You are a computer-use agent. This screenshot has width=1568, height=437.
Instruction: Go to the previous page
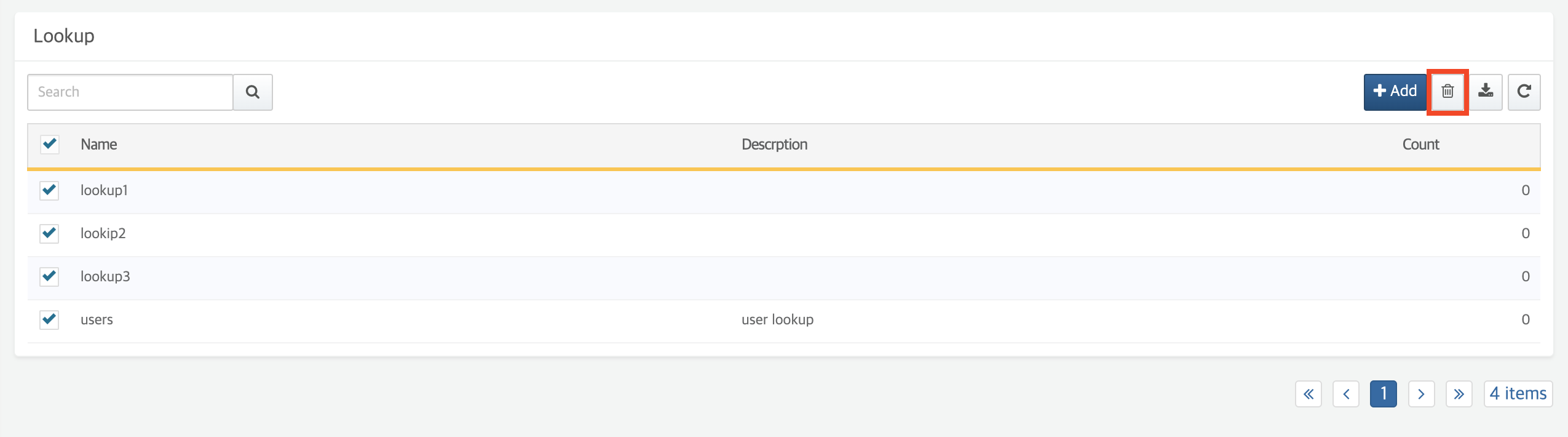point(1345,394)
